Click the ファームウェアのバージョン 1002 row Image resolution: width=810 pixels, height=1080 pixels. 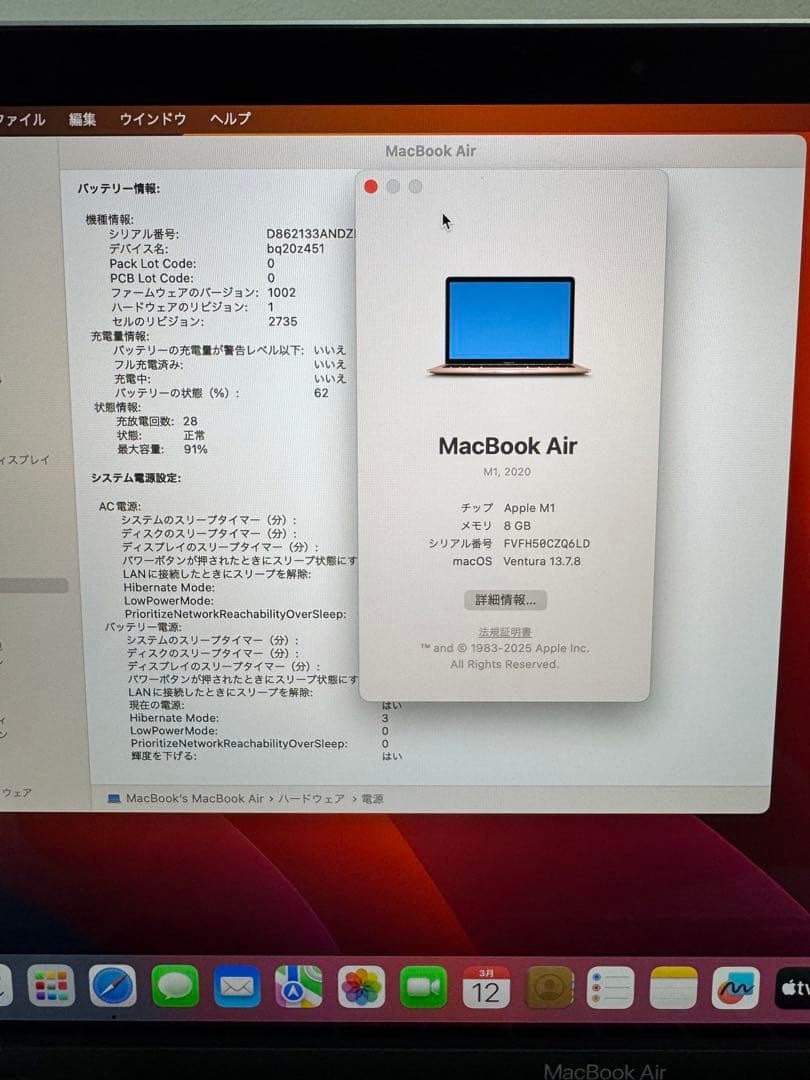point(203,292)
